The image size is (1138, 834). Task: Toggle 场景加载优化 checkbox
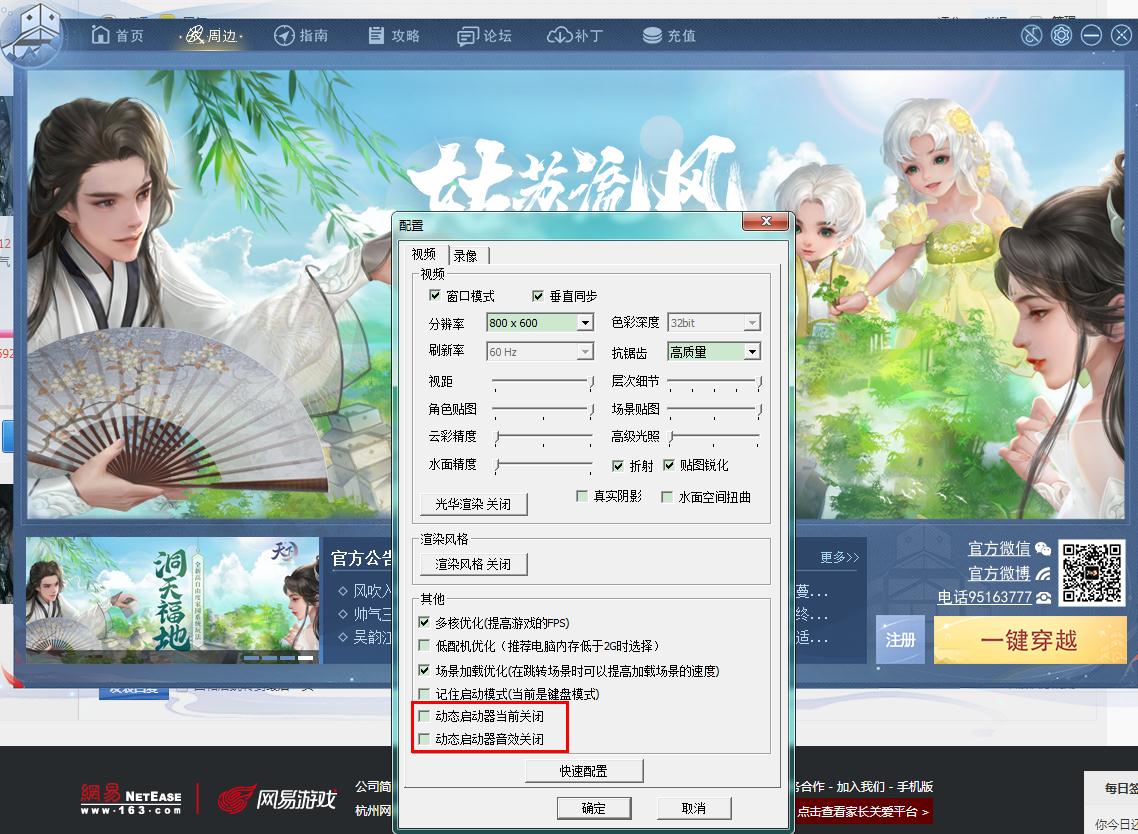click(424, 670)
